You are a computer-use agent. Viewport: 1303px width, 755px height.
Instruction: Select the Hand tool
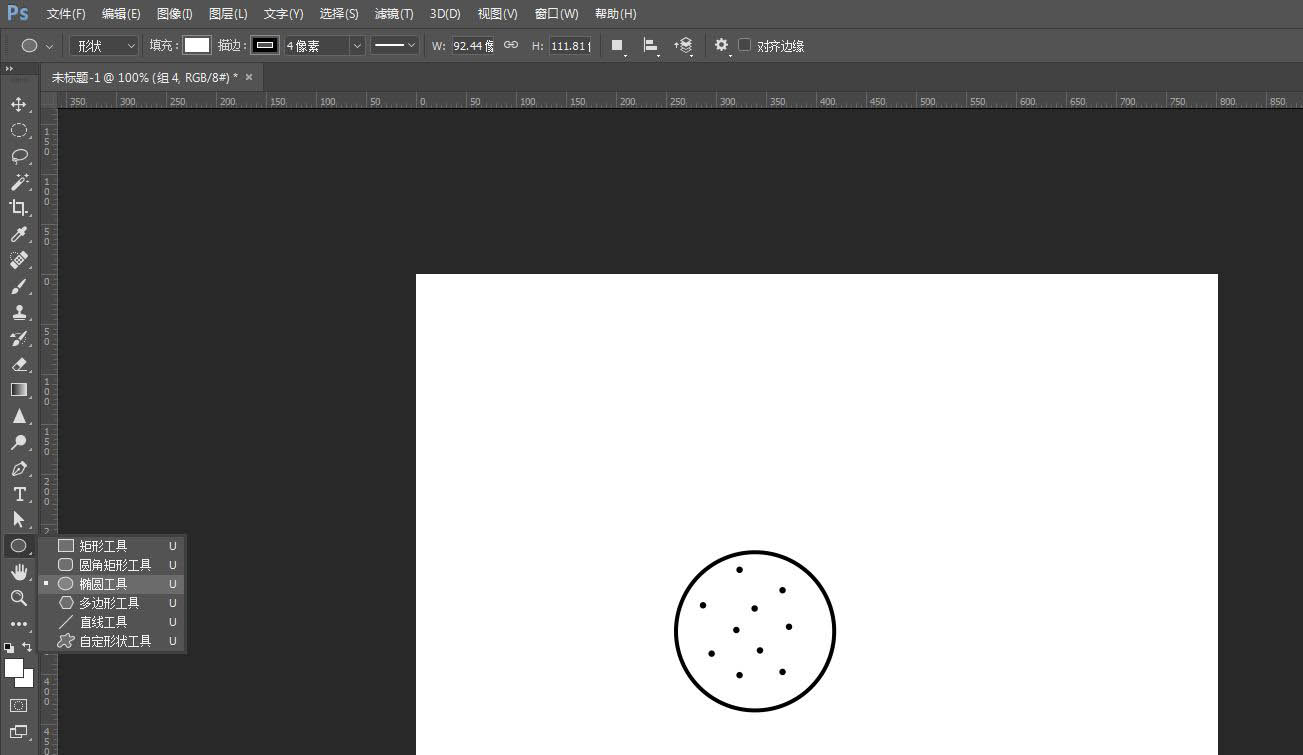pyautogui.click(x=19, y=572)
